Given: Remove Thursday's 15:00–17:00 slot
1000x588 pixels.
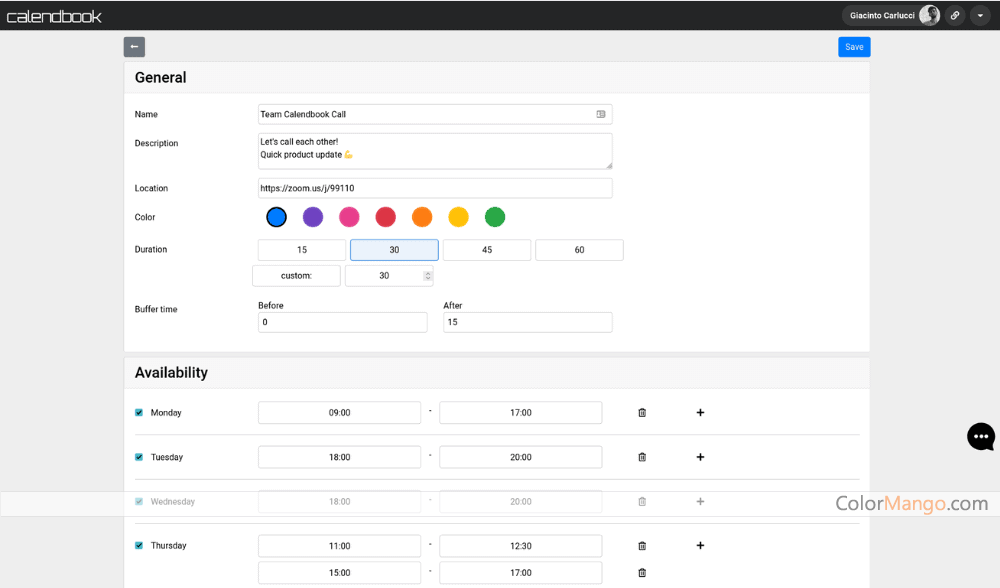Looking at the screenshot, I should [642, 573].
